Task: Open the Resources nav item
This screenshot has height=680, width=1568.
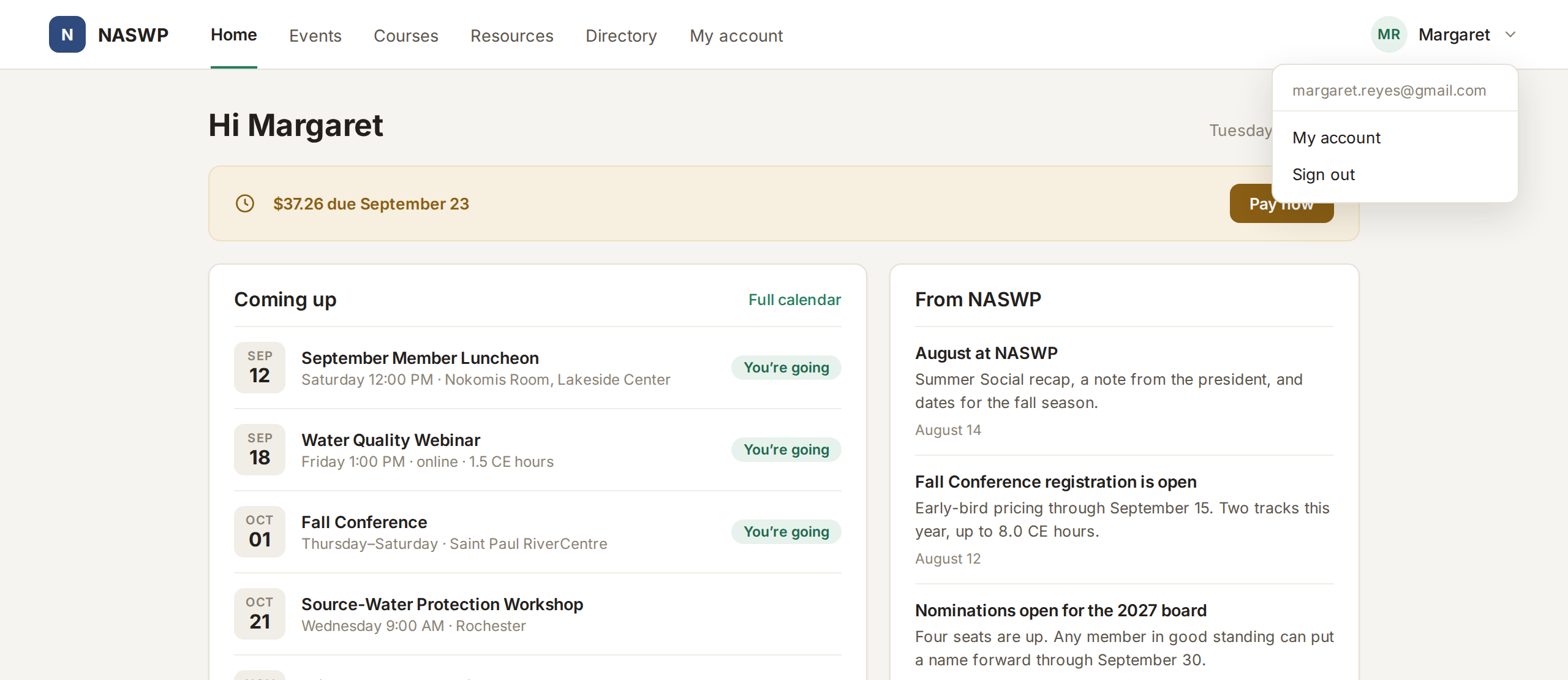Action: tap(512, 36)
